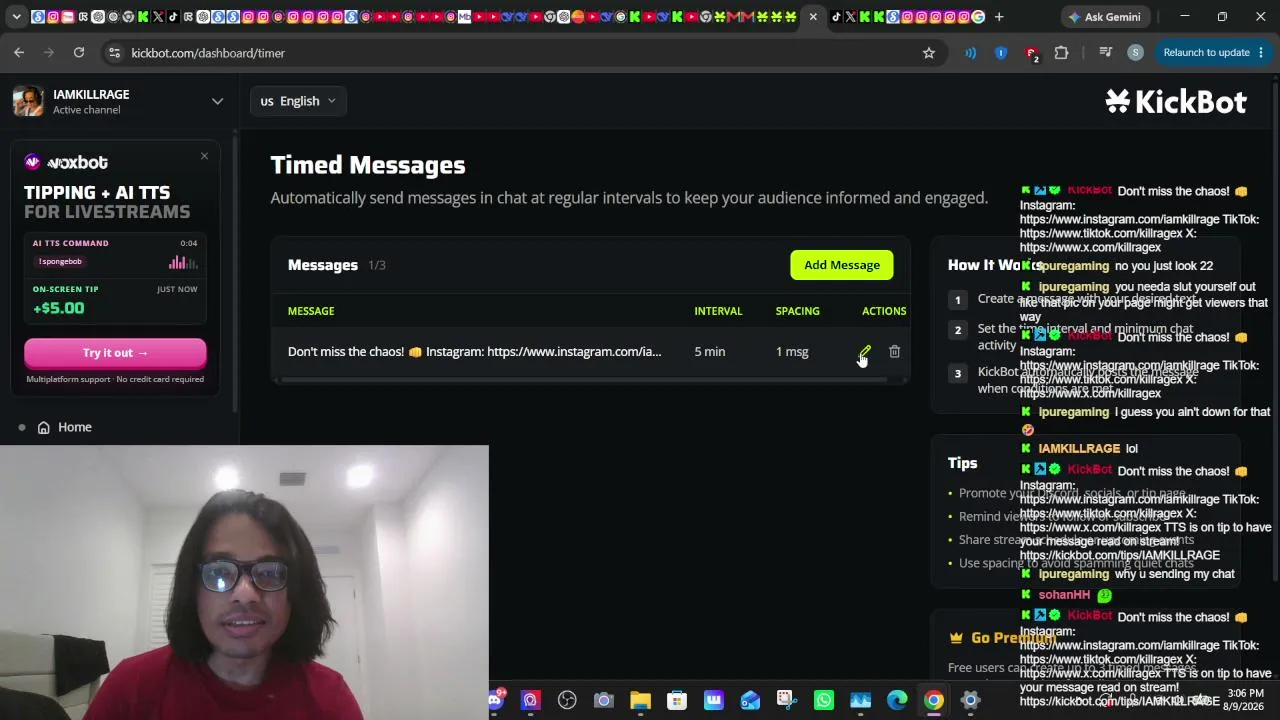Screen dimensions: 1280x720
Task: Click Relaunch to update
Action: (1214, 53)
